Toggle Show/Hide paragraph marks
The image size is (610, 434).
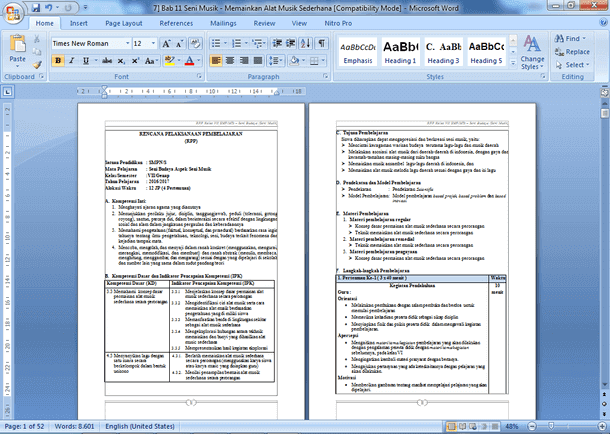[x=322, y=43]
